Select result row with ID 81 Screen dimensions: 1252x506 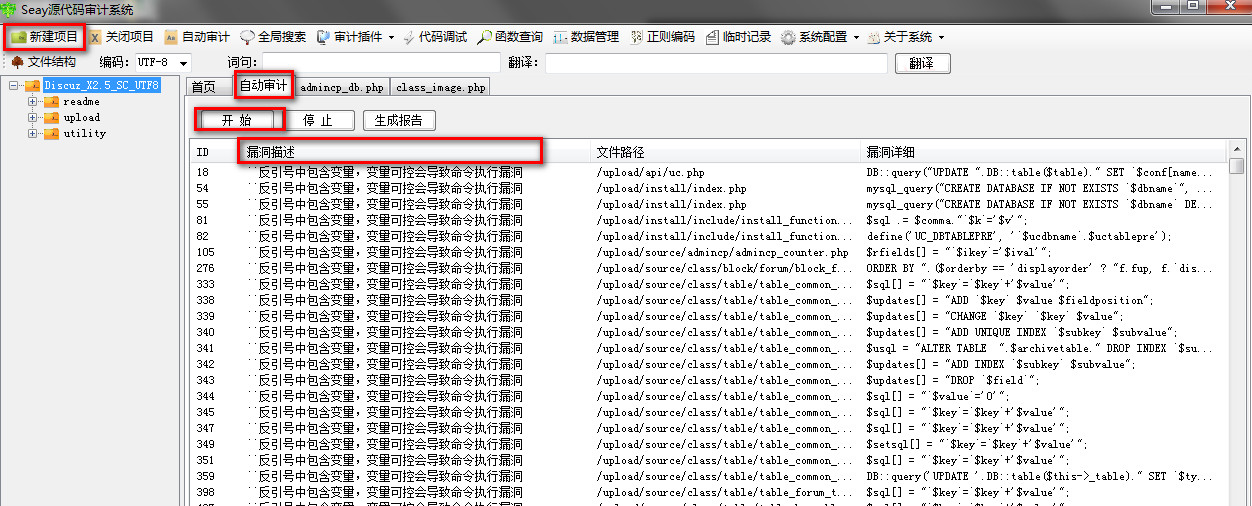[x=708, y=220]
